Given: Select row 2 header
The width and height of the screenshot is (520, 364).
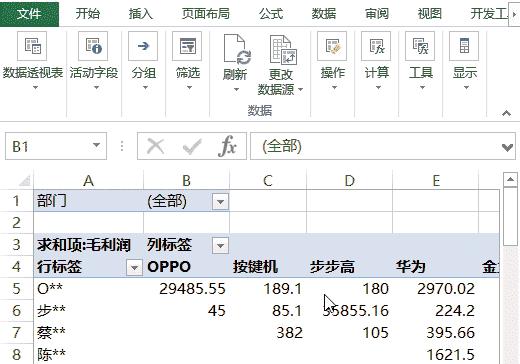Looking at the screenshot, I should 16,223.
